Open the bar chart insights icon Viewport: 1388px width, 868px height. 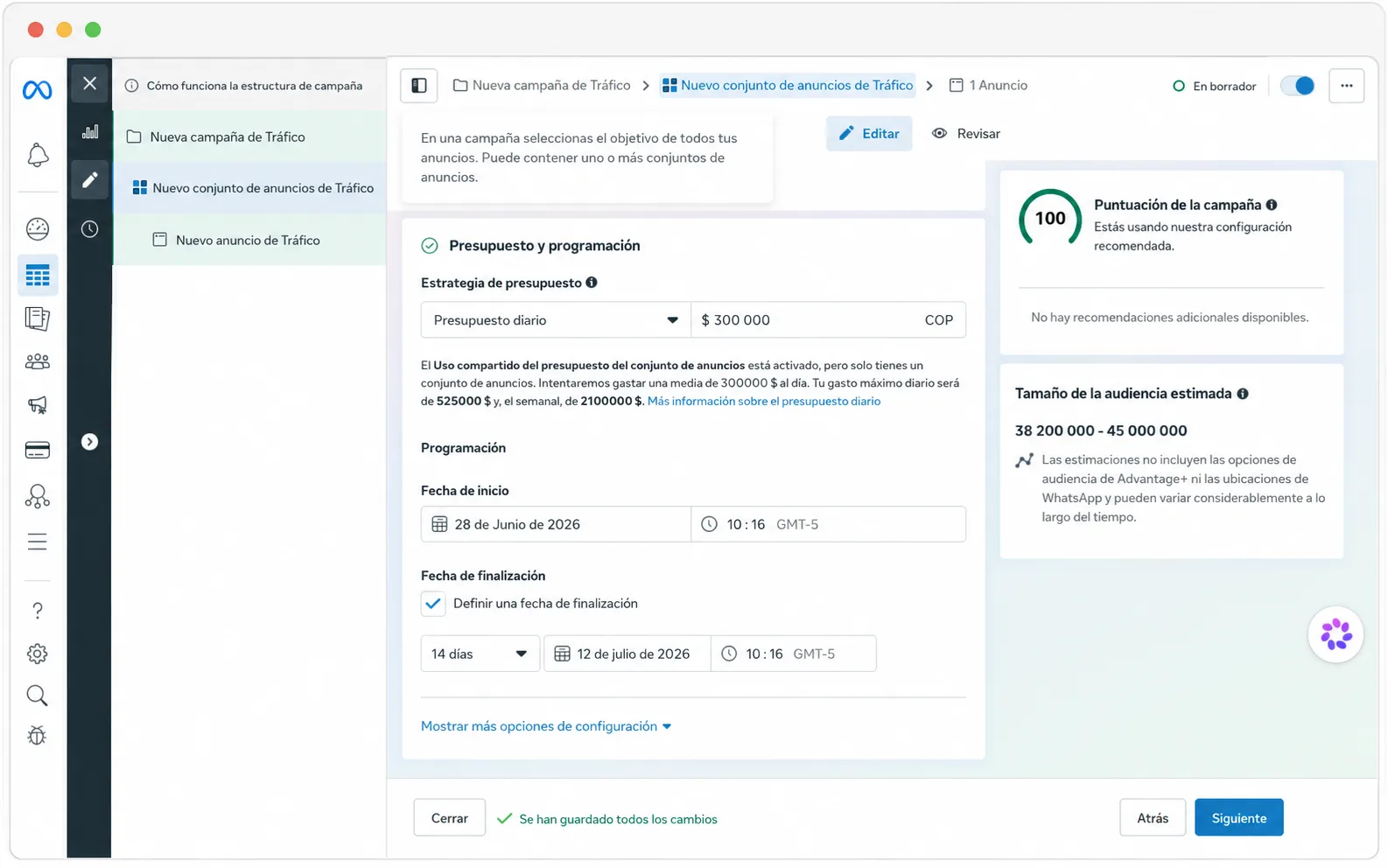90,132
